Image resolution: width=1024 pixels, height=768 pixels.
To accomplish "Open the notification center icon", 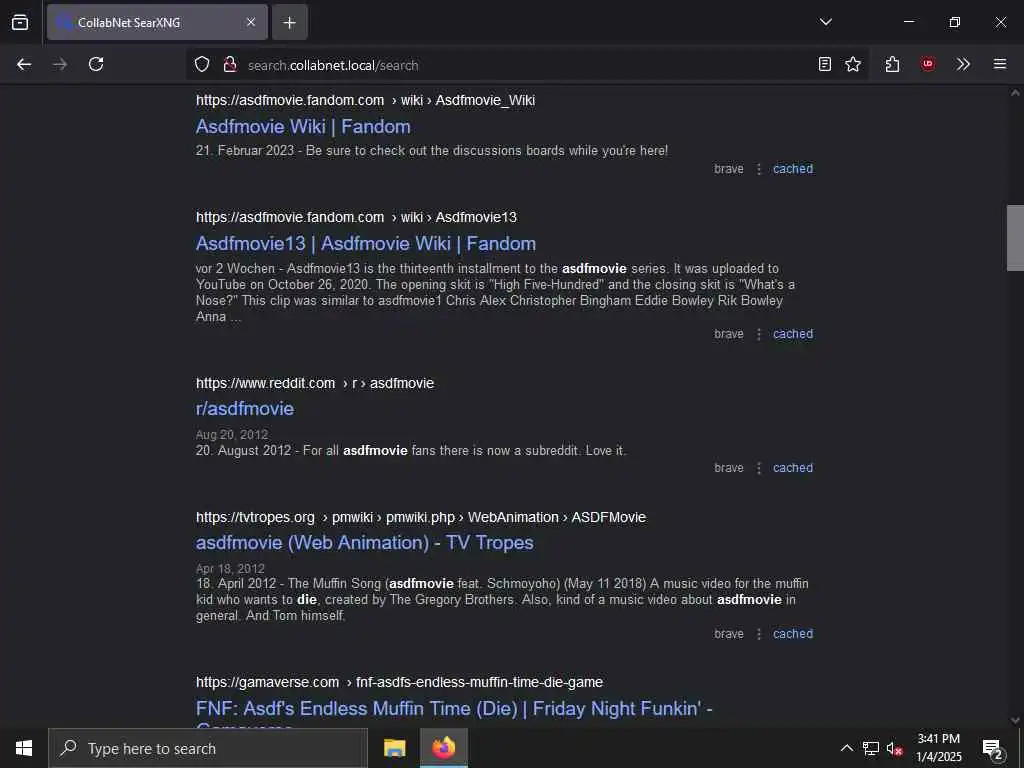I will (993, 749).
